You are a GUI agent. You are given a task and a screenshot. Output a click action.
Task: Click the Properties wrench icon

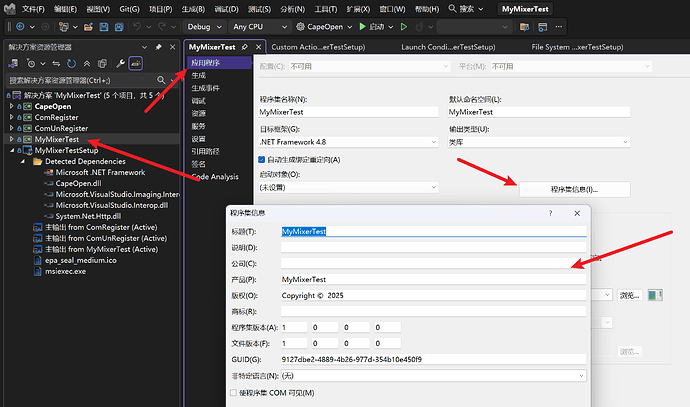click(120, 63)
